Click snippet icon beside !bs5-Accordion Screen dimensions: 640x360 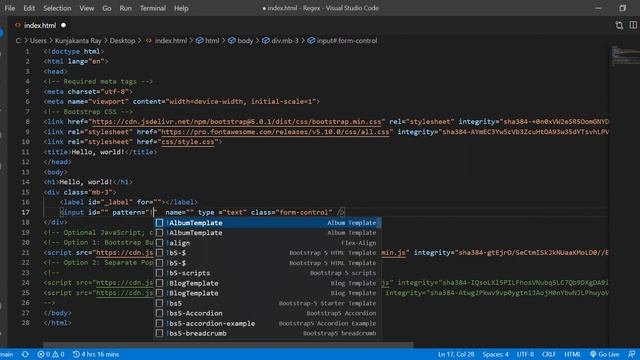pos(160,313)
